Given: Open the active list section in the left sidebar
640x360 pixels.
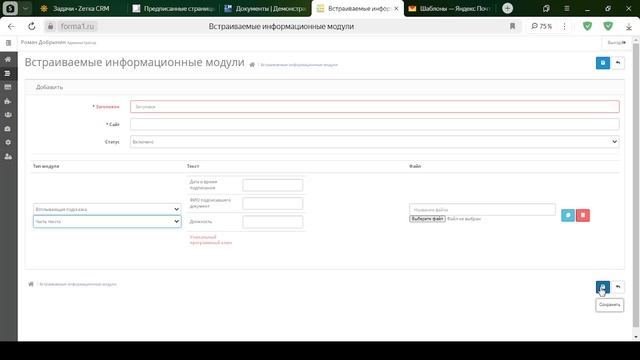Looking at the screenshot, I should pos(8,73).
